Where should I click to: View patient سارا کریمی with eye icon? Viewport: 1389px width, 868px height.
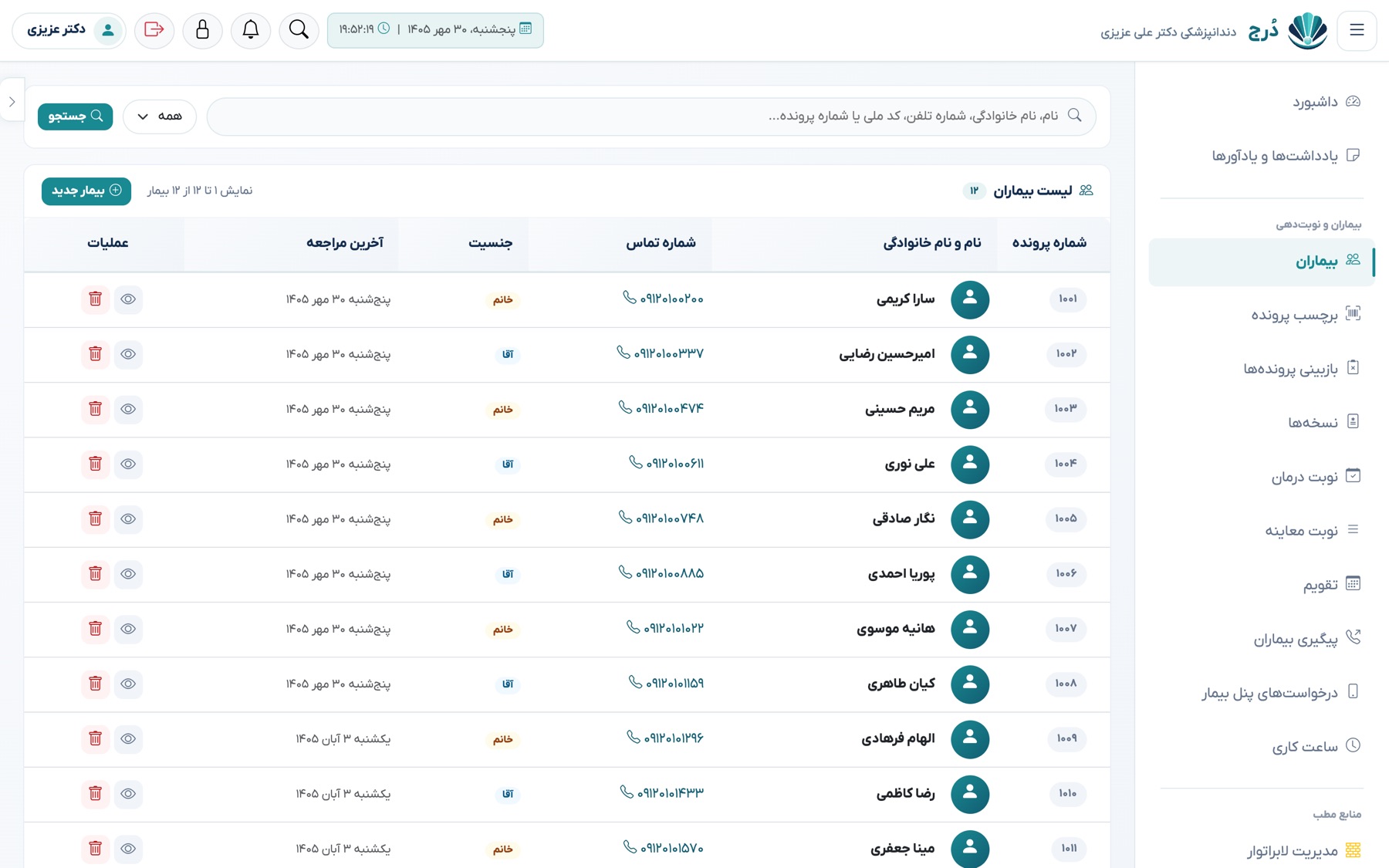coord(128,299)
